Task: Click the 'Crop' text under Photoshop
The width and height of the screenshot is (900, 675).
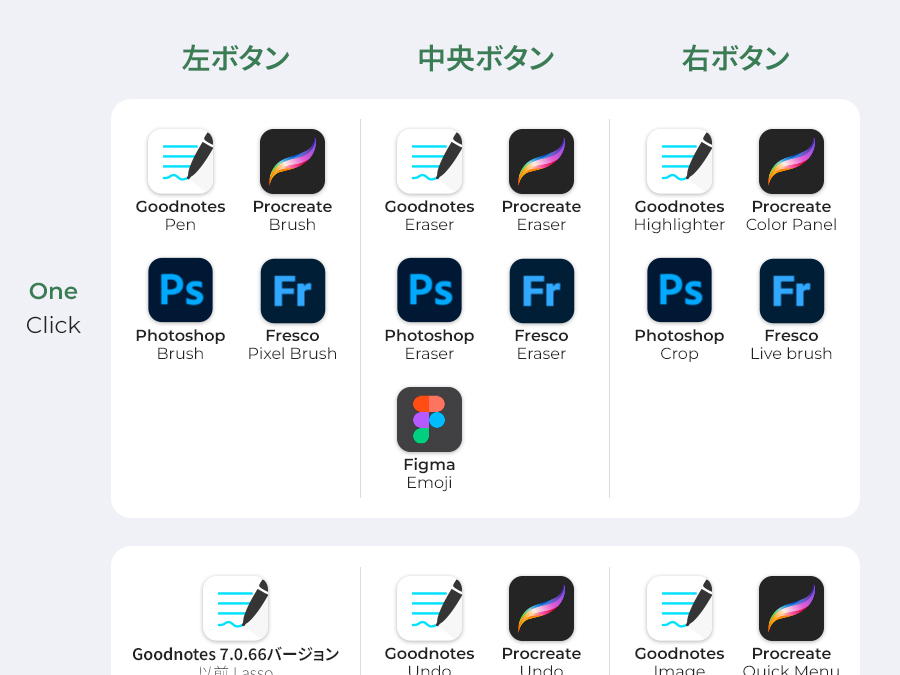Action: pos(679,354)
